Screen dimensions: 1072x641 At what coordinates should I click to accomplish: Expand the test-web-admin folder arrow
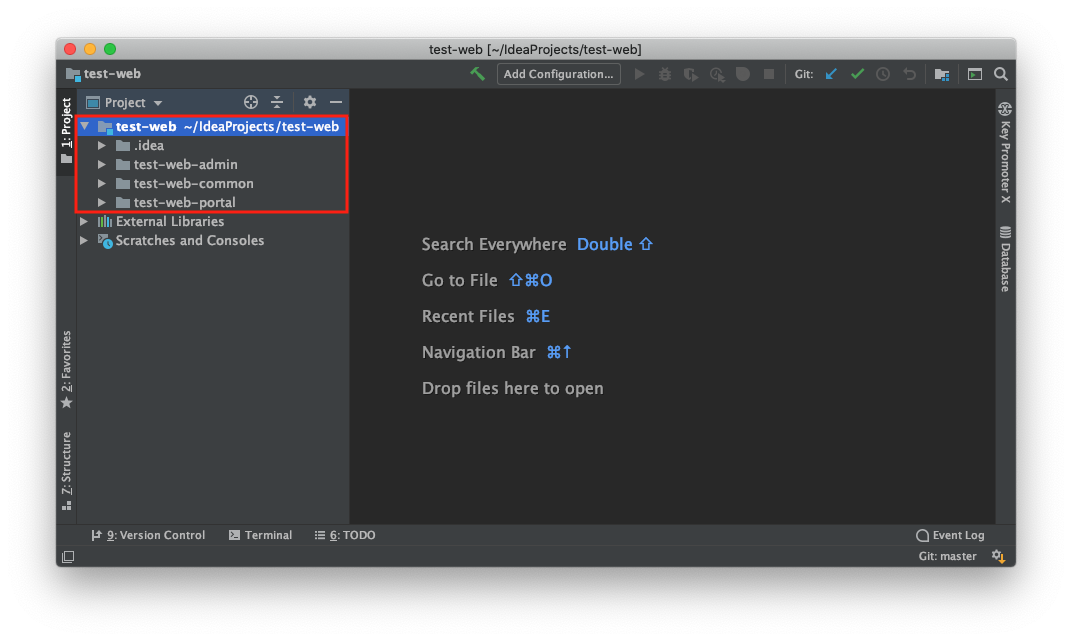pos(102,165)
